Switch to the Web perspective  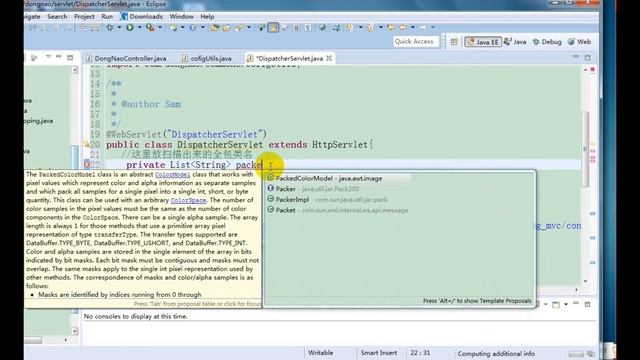(x=580, y=42)
